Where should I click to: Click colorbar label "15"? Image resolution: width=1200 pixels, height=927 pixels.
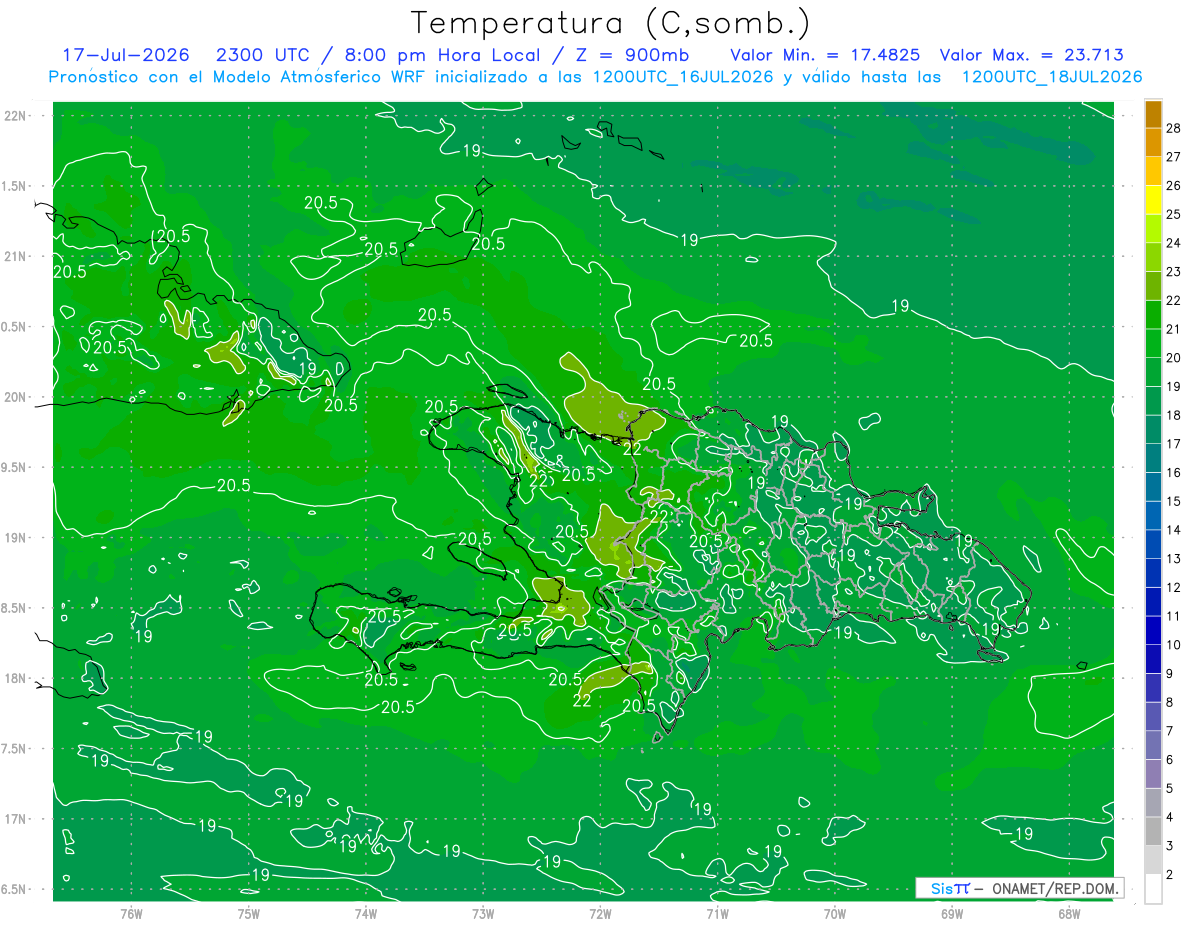(1174, 501)
